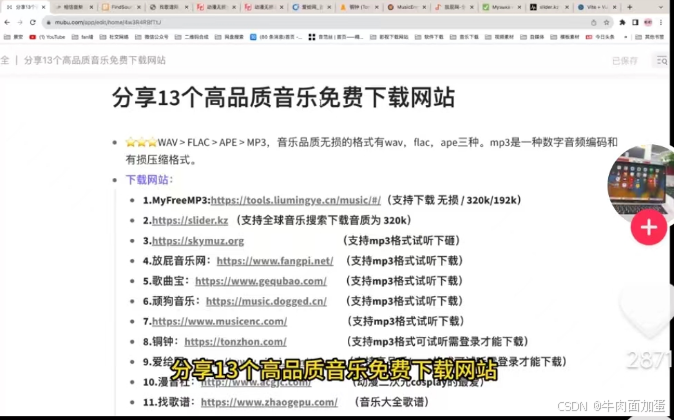Screen dimensions: 674x420
Task: Click the bullet beside 5.歌曲宝
Action: coord(132,281)
